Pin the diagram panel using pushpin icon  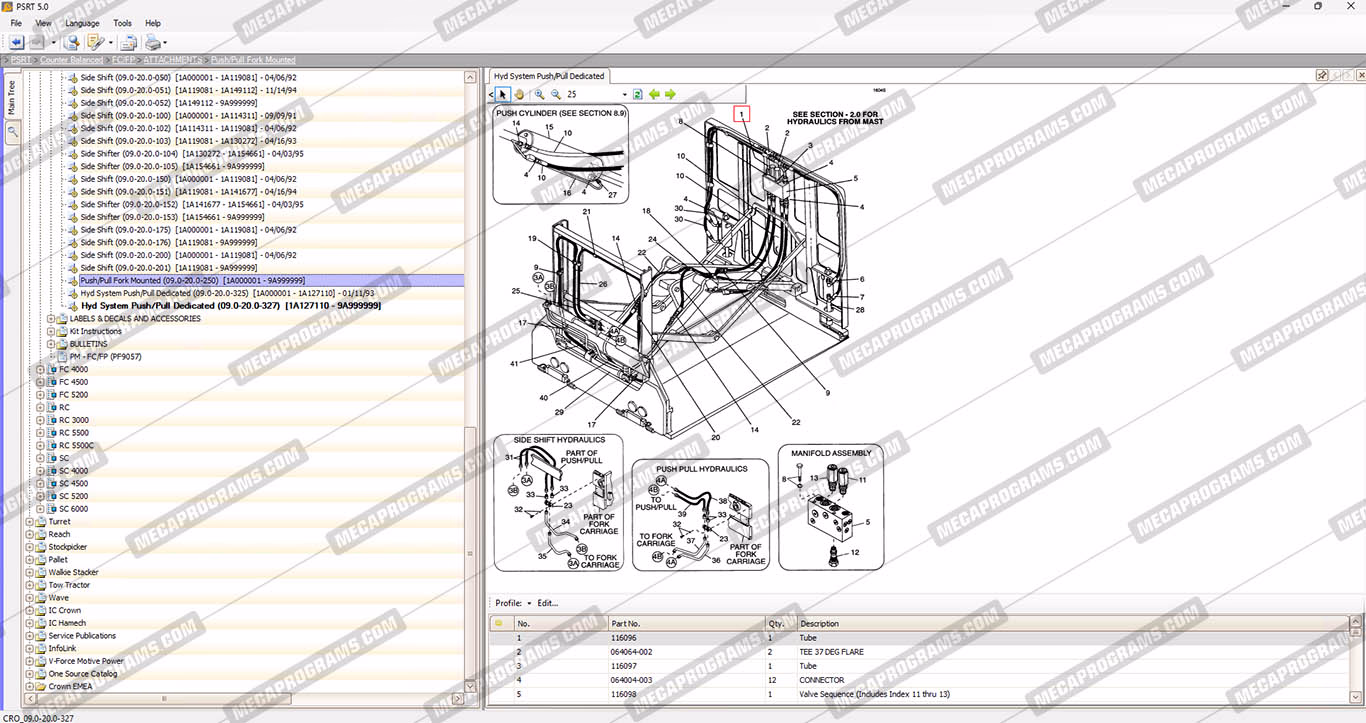pyautogui.click(x=1322, y=75)
